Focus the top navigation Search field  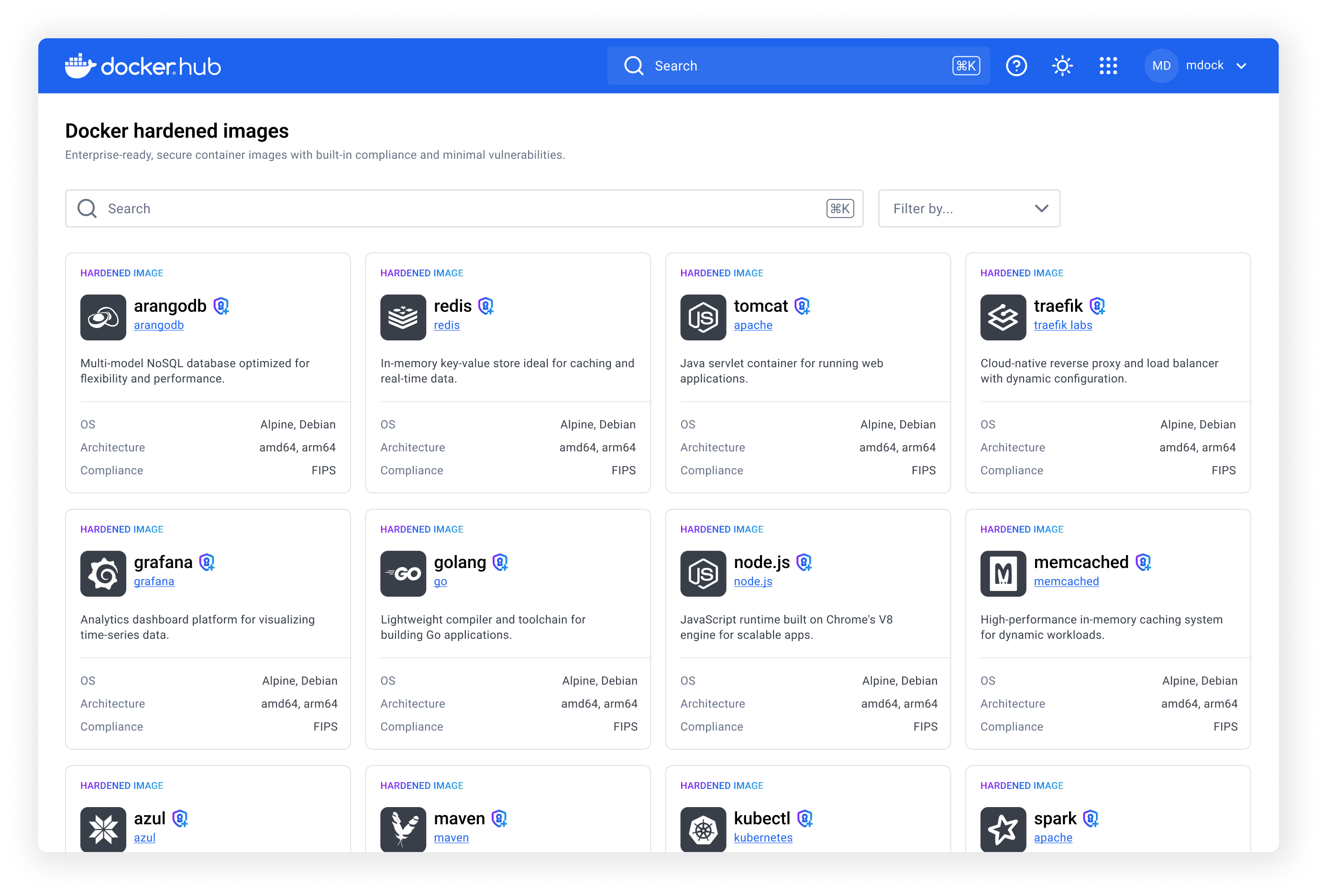(798, 66)
